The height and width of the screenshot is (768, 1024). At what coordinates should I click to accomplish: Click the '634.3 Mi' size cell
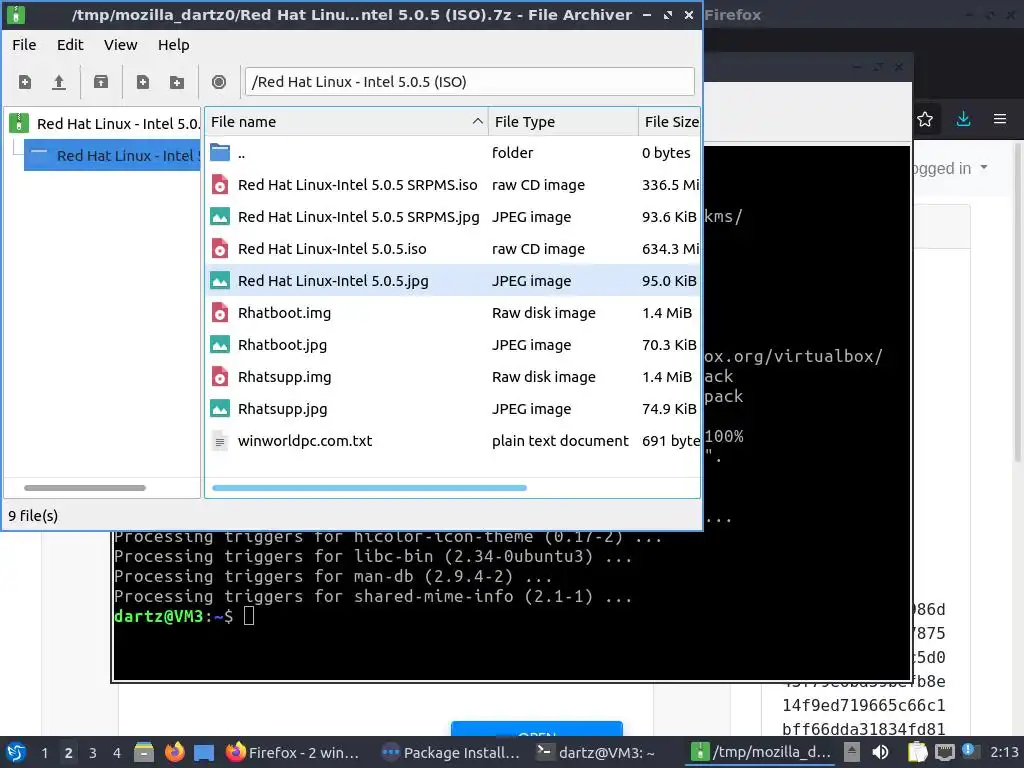(x=671, y=249)
